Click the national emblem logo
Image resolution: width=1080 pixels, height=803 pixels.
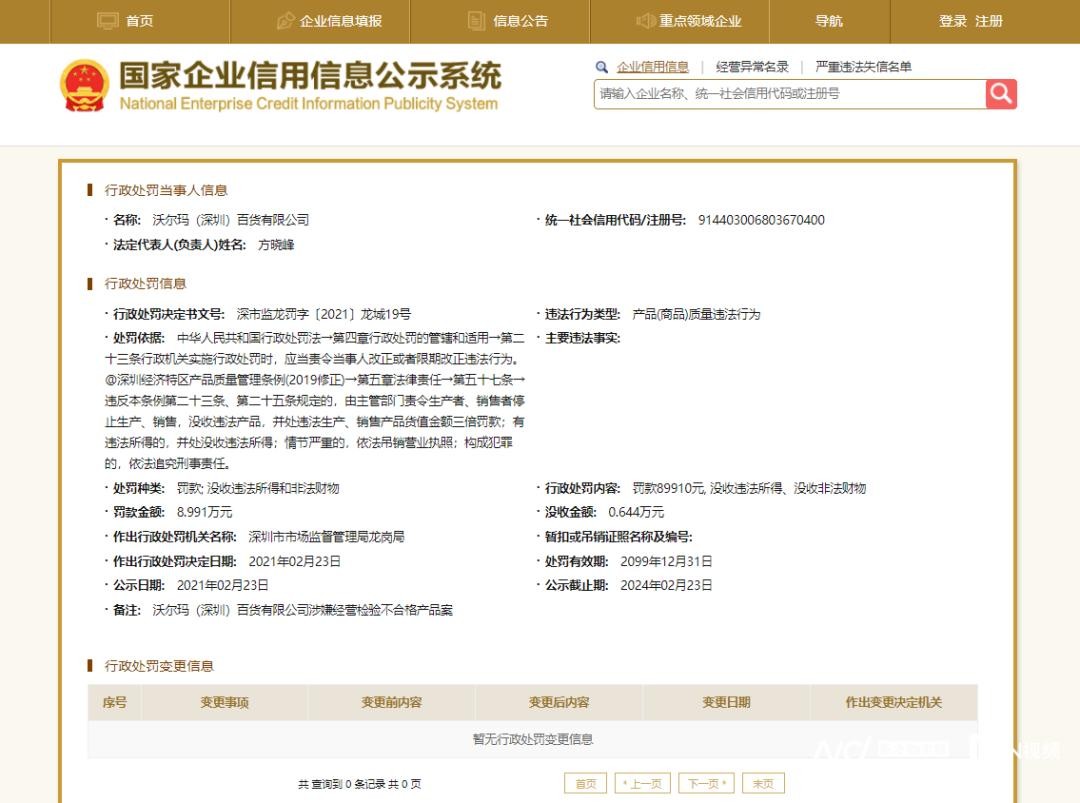tap(84, 85)
